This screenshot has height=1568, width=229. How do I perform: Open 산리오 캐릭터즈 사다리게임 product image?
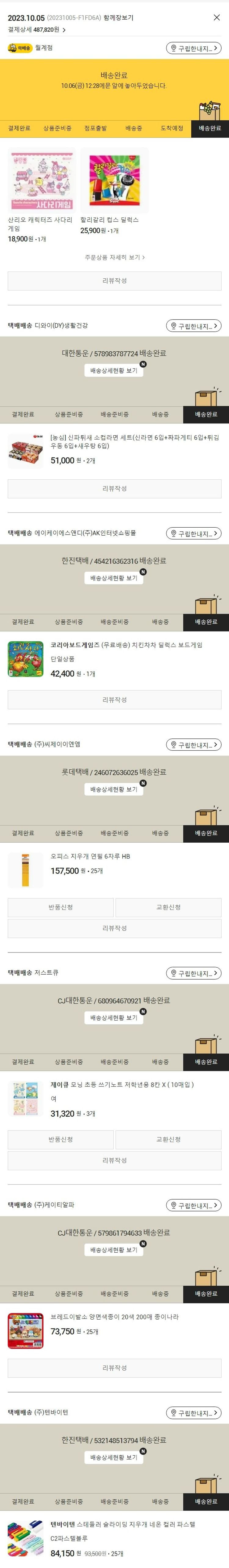pos(42,181)
